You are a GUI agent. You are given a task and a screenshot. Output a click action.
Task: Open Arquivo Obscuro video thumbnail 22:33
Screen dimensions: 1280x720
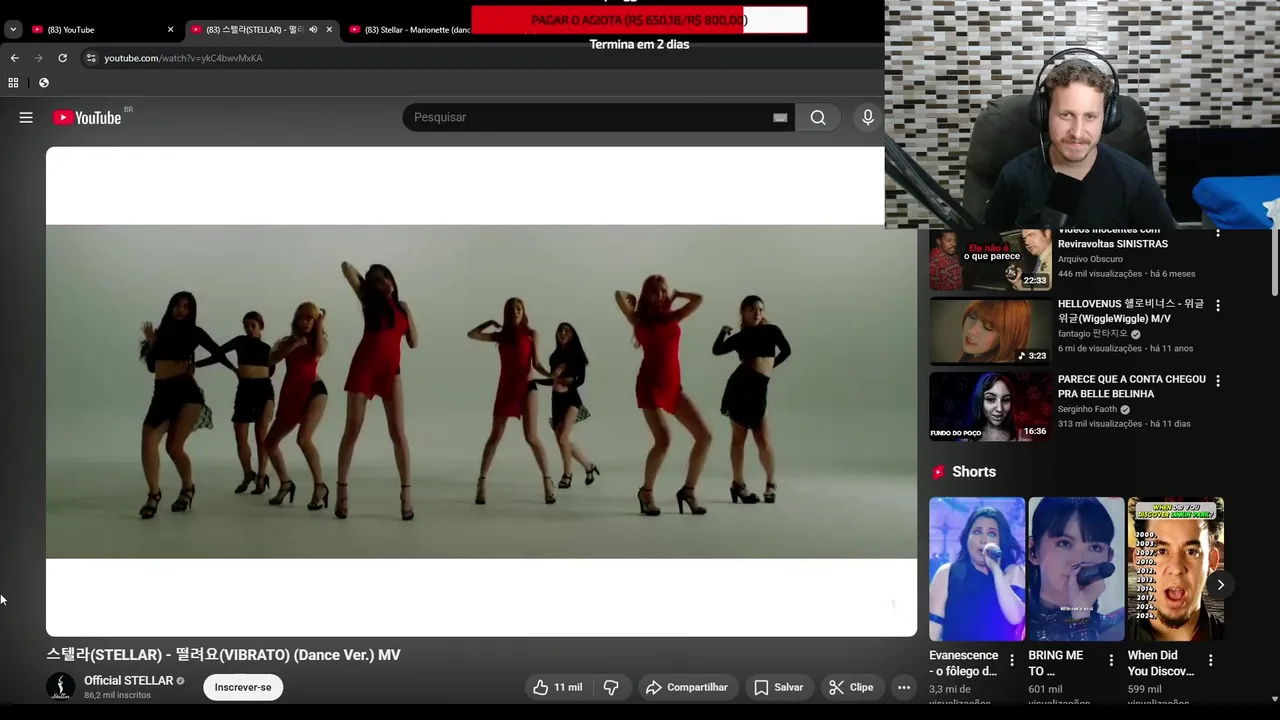[x=990, y=259]
